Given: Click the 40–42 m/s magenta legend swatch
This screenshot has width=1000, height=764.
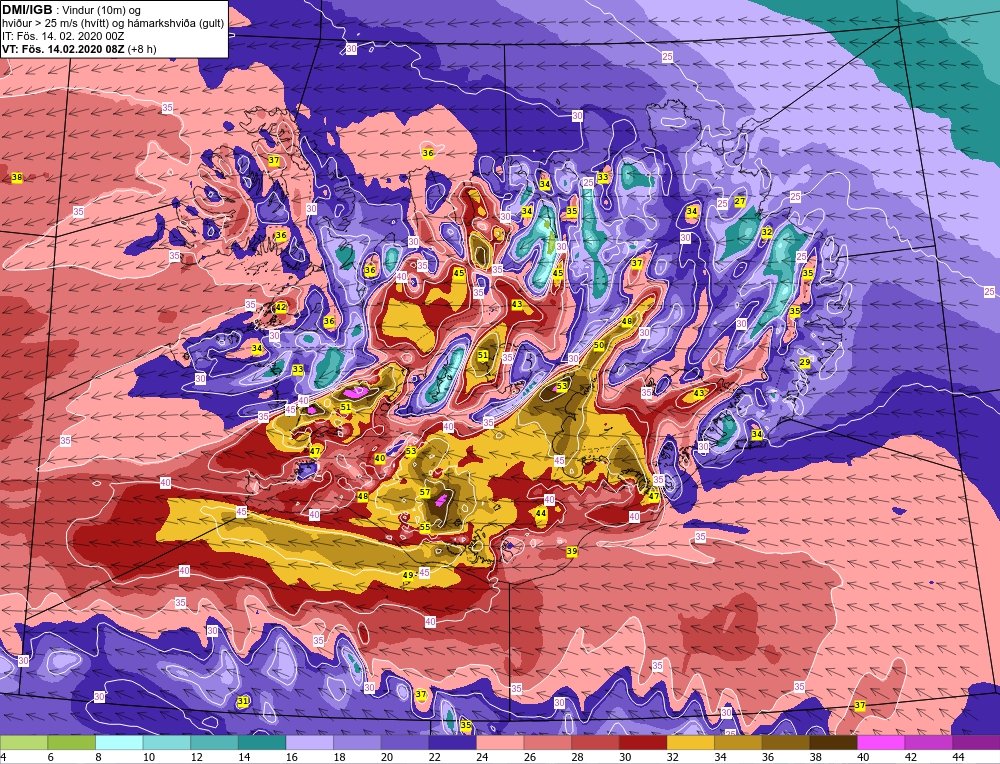Looking at the screenshot, I should [881, 742].
